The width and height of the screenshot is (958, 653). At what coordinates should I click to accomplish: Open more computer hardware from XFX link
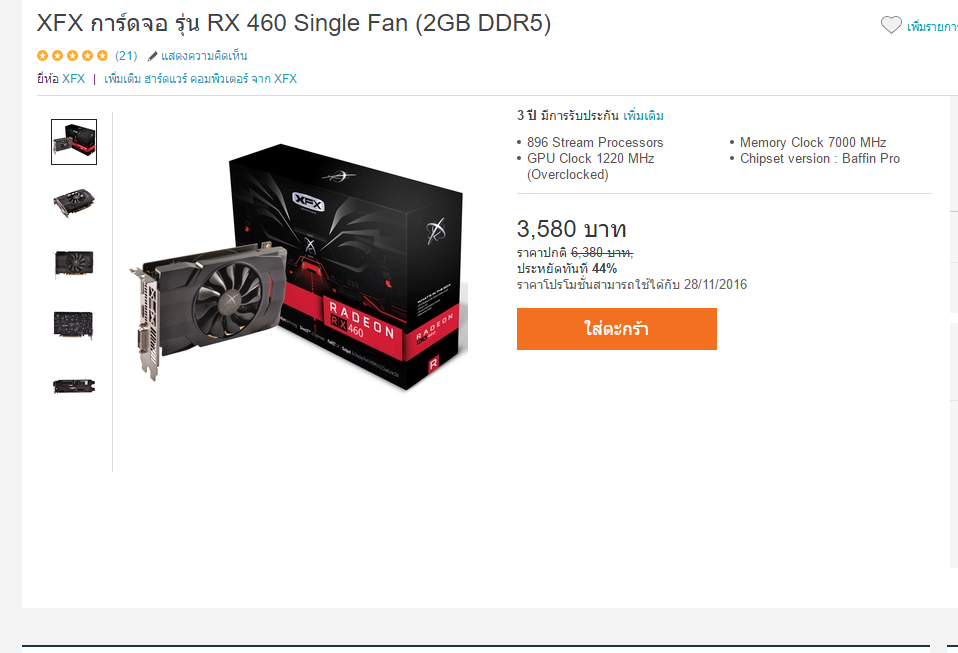pyautogui.click(x=200, y=79)
